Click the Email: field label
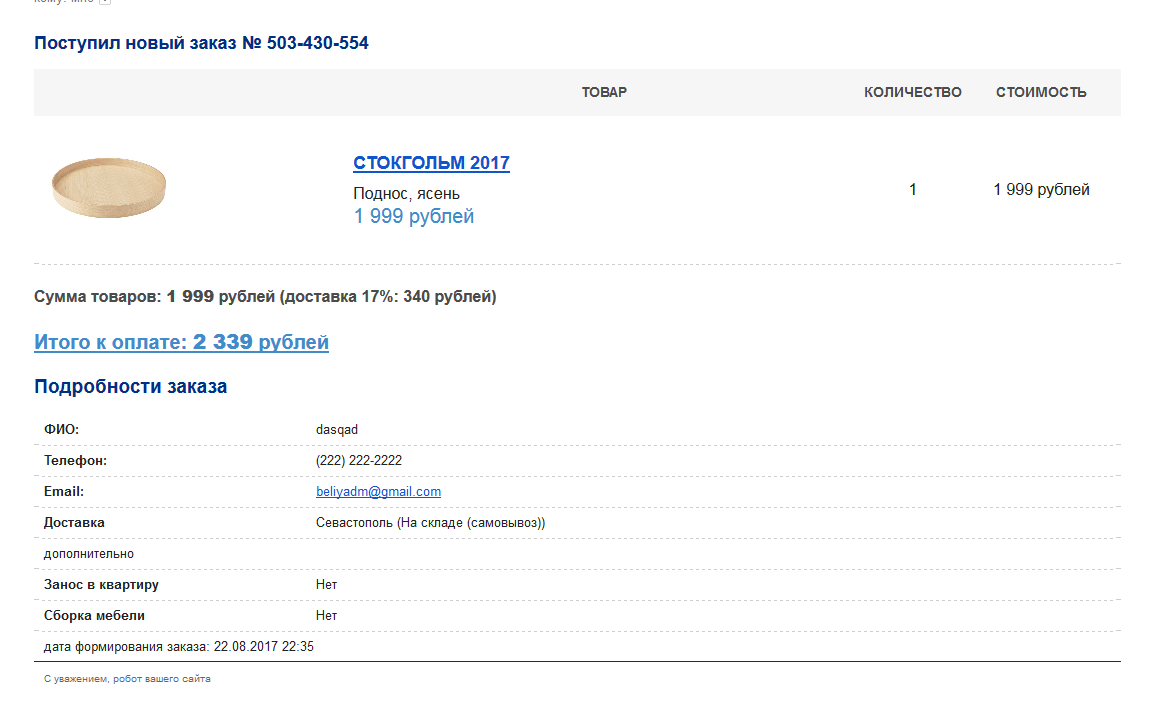Image resolution: width=1151 pixels, height=711 pixels. tap(64, 492)
